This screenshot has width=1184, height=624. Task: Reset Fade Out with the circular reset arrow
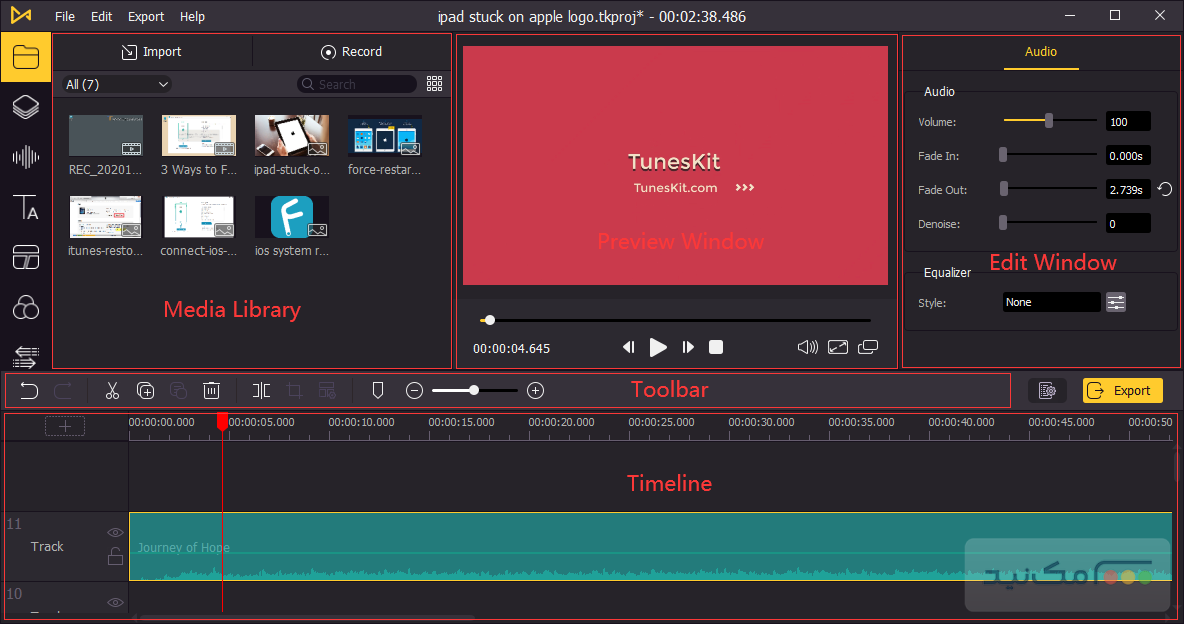pos(1163,189)
